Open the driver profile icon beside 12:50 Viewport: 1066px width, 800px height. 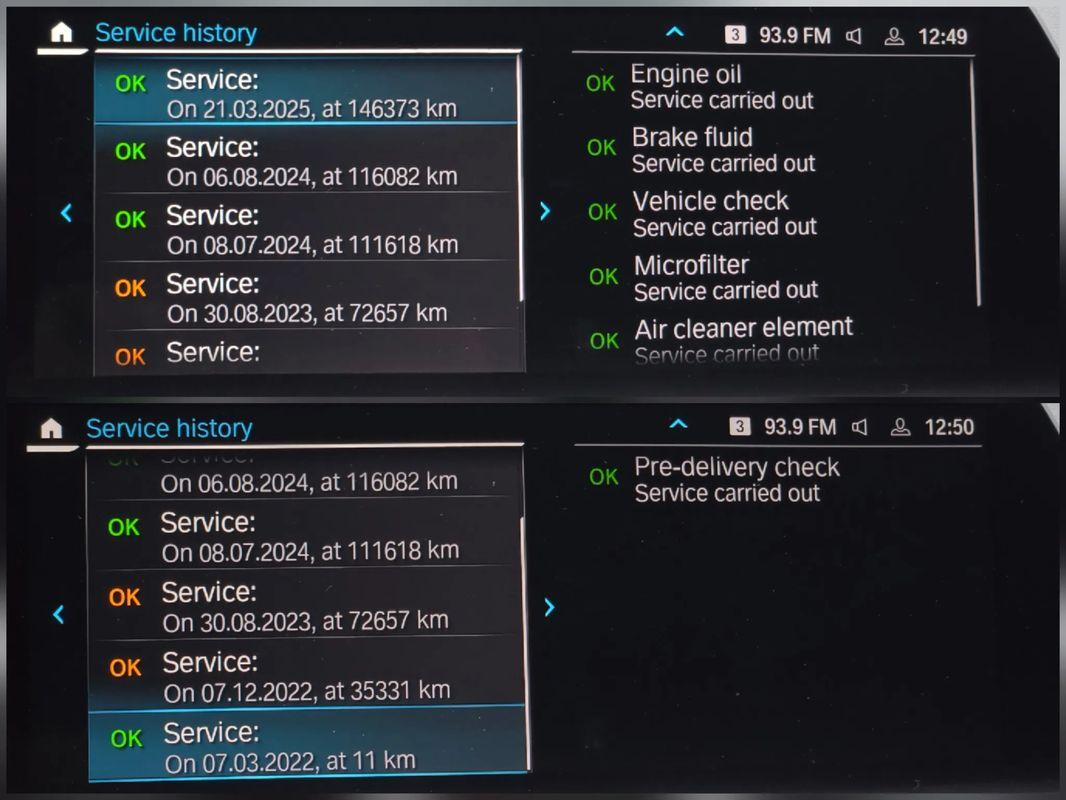(x=900, y=427)
